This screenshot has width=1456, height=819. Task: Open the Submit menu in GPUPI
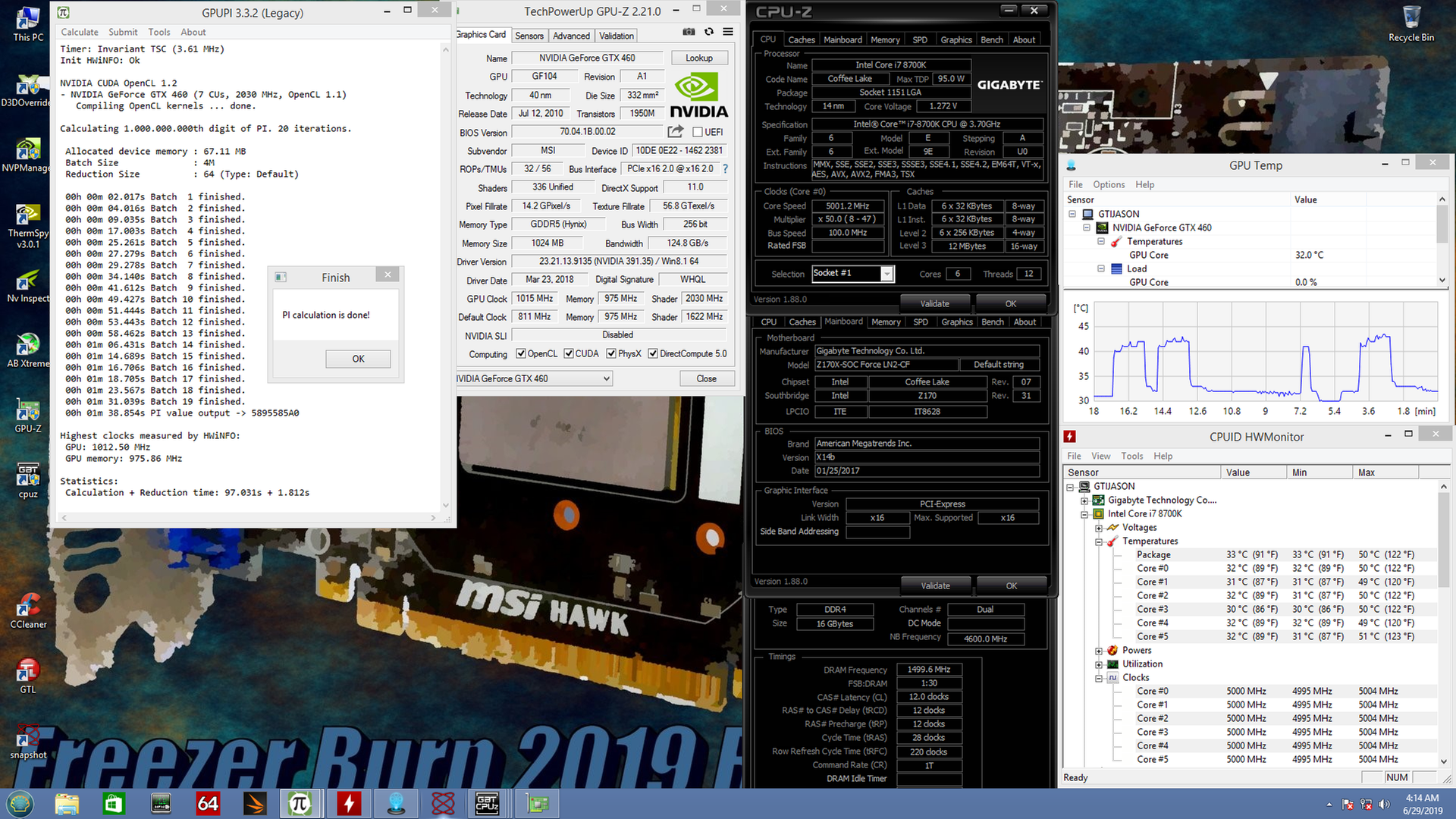123,32
